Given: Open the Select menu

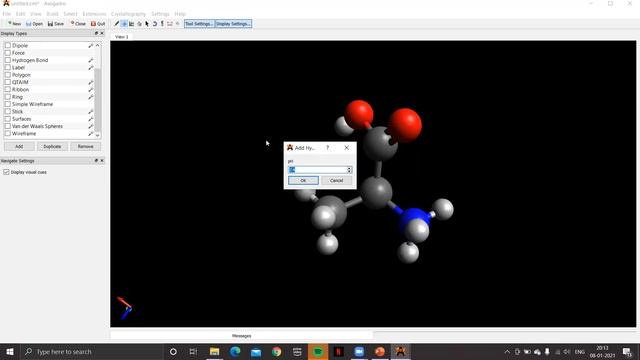Looking at the screenshot, I should click(x=70, y=14).
